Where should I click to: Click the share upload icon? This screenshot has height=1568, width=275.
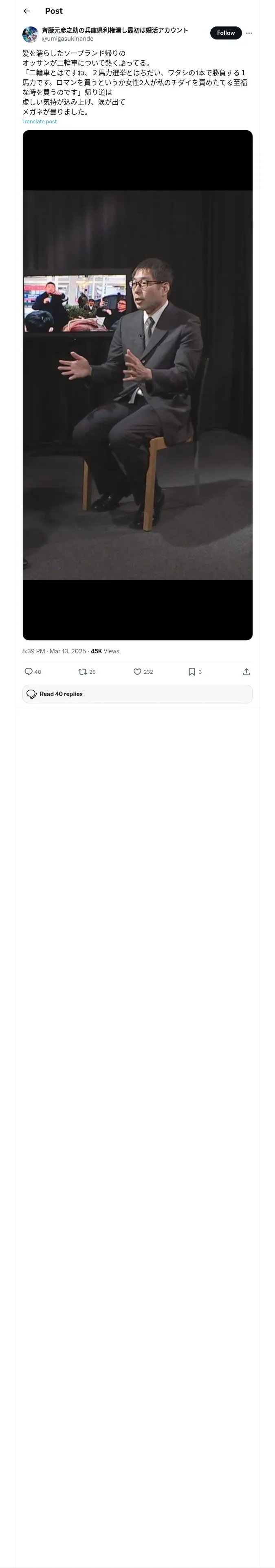coord(246,671)
